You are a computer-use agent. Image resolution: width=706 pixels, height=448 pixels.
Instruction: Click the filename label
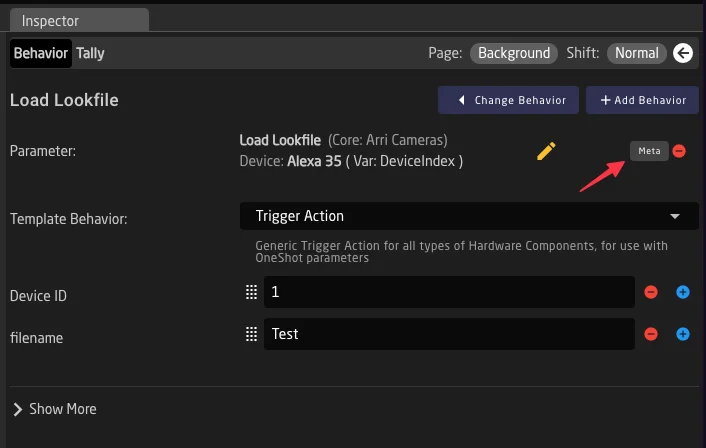[36, 338]
